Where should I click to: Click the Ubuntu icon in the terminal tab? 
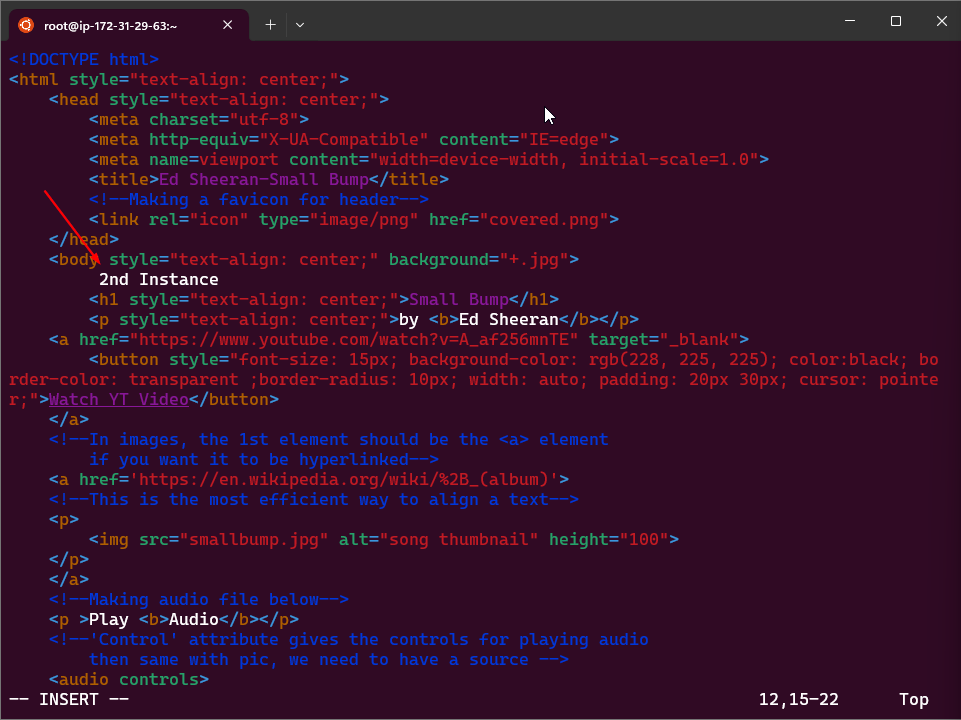pos(25,25)
